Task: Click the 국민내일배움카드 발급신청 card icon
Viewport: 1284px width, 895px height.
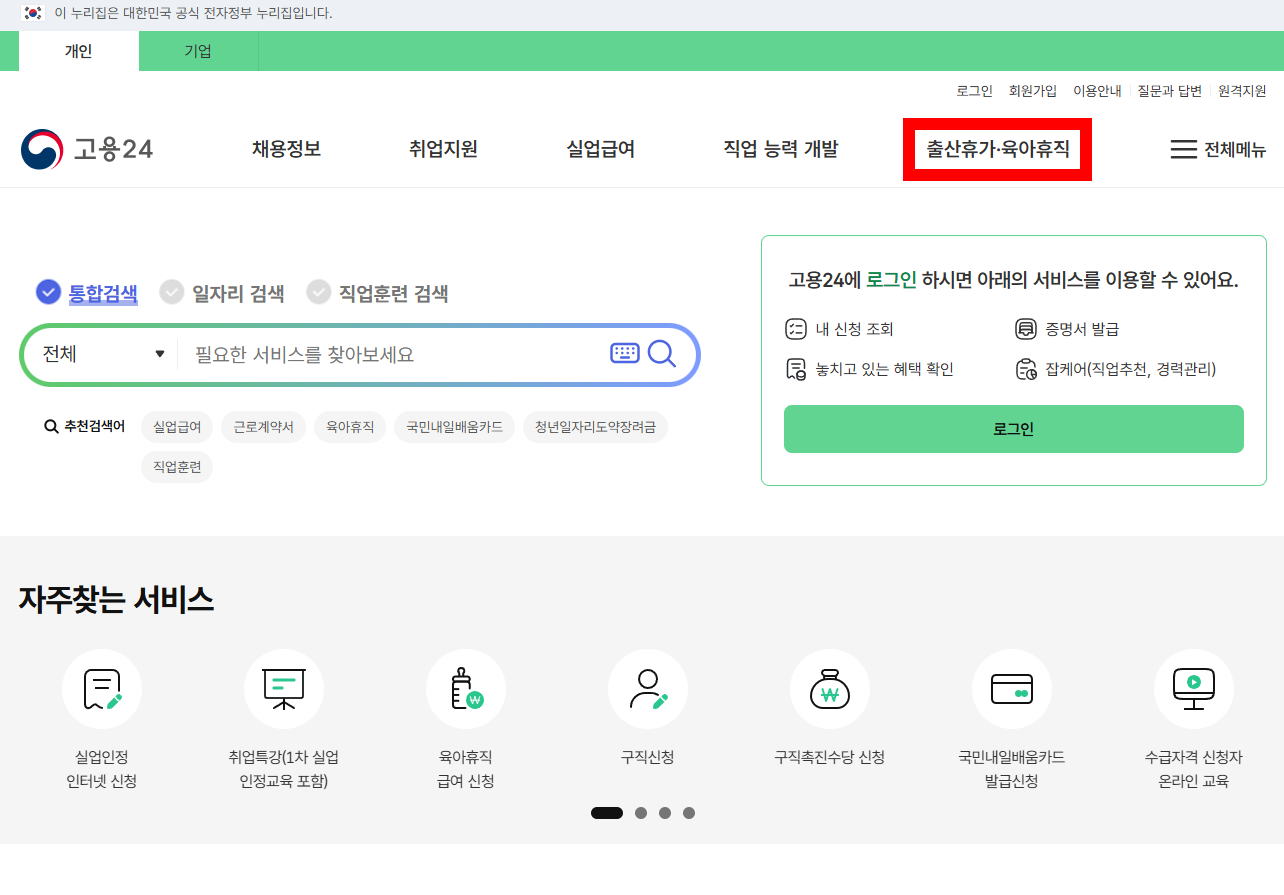Action: pos(1012,688)
